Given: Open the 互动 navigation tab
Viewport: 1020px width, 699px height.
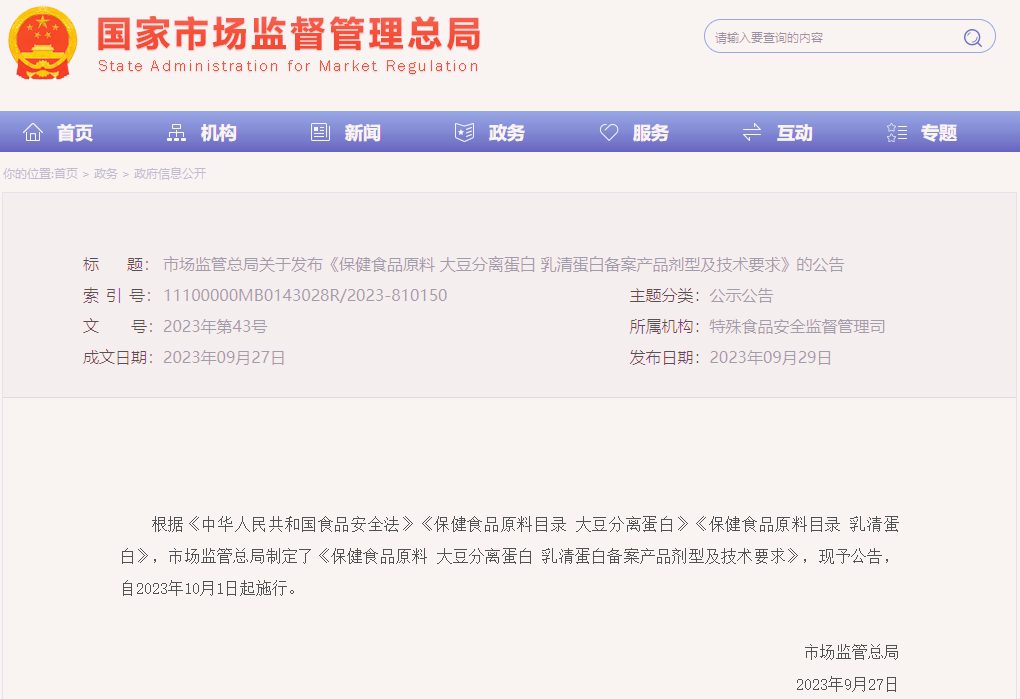Looking at the screenshot, I should pyautogui.click(x=794, y=133).
